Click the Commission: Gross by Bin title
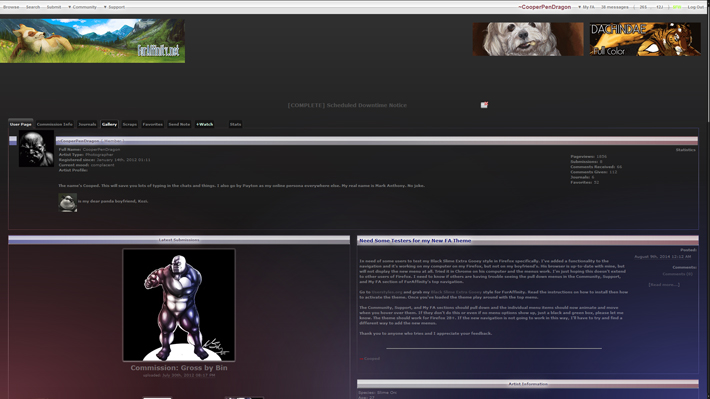The image size is (710, 399). pos(179,368)
